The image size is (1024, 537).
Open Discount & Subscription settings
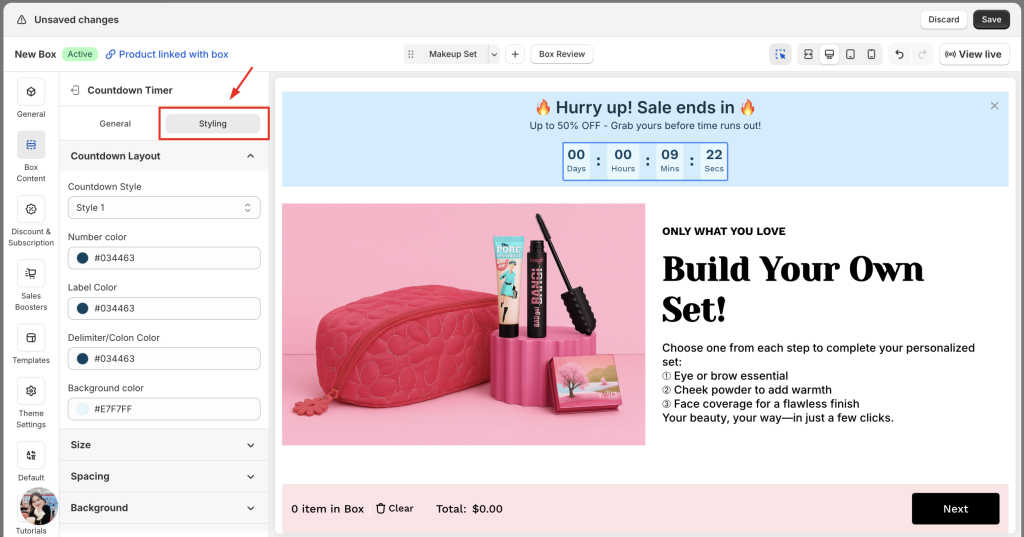(31, 210)
